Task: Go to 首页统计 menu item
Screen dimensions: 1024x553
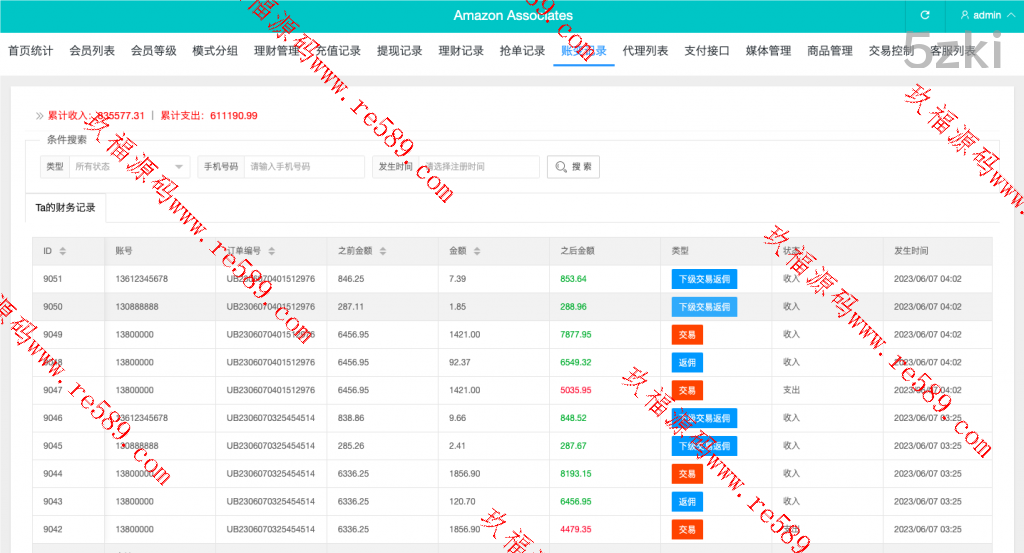Action: tap(31, 51)
